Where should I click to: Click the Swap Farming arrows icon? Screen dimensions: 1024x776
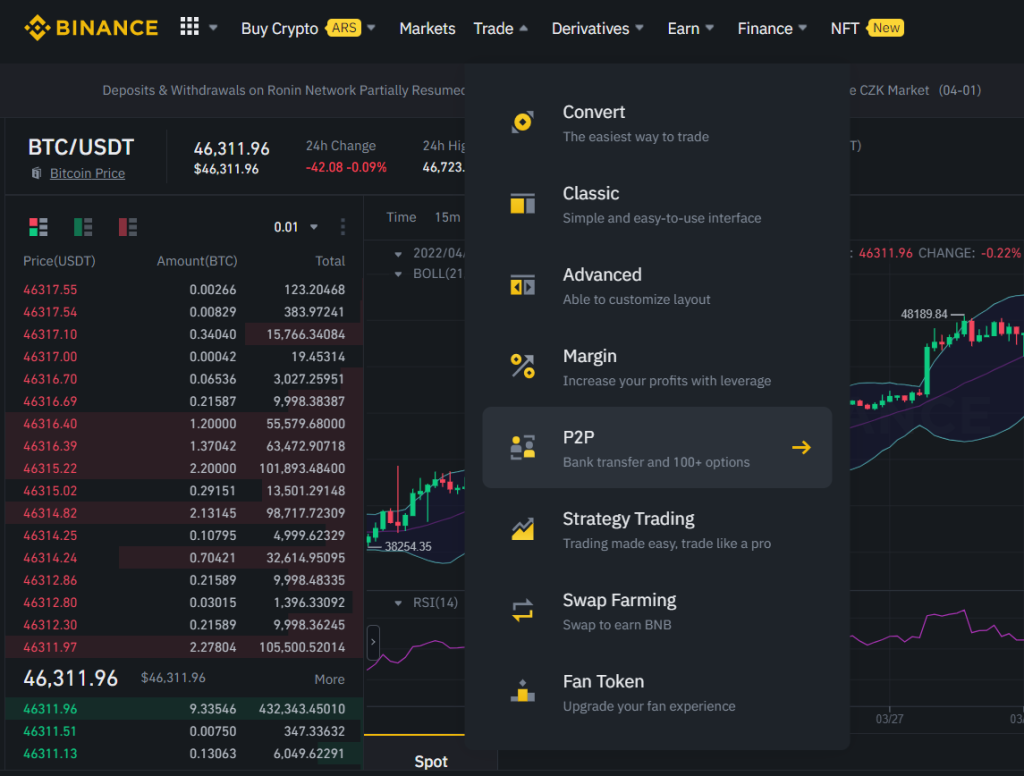522,610
